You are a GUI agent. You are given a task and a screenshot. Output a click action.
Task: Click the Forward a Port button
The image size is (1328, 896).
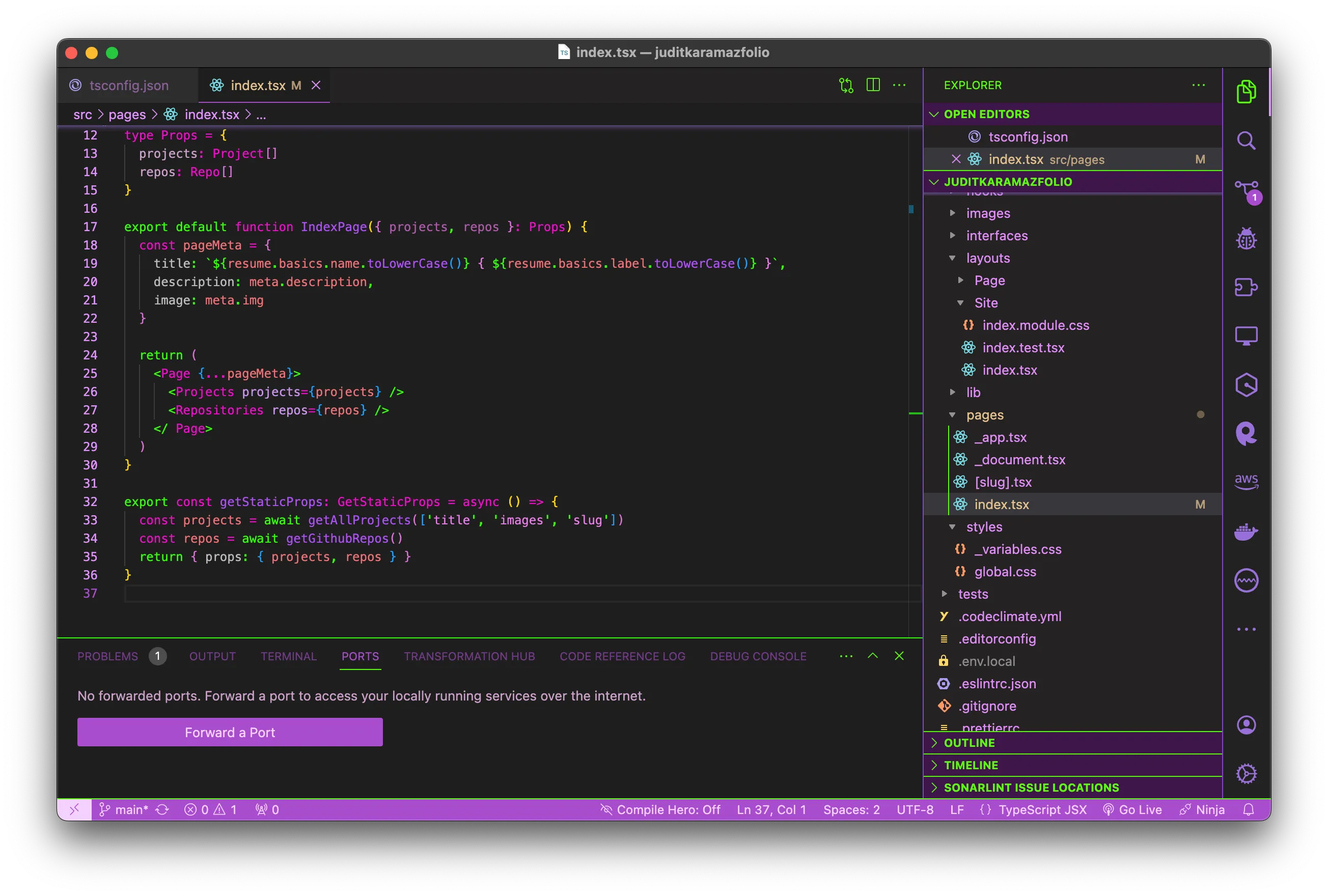[230, 732]
